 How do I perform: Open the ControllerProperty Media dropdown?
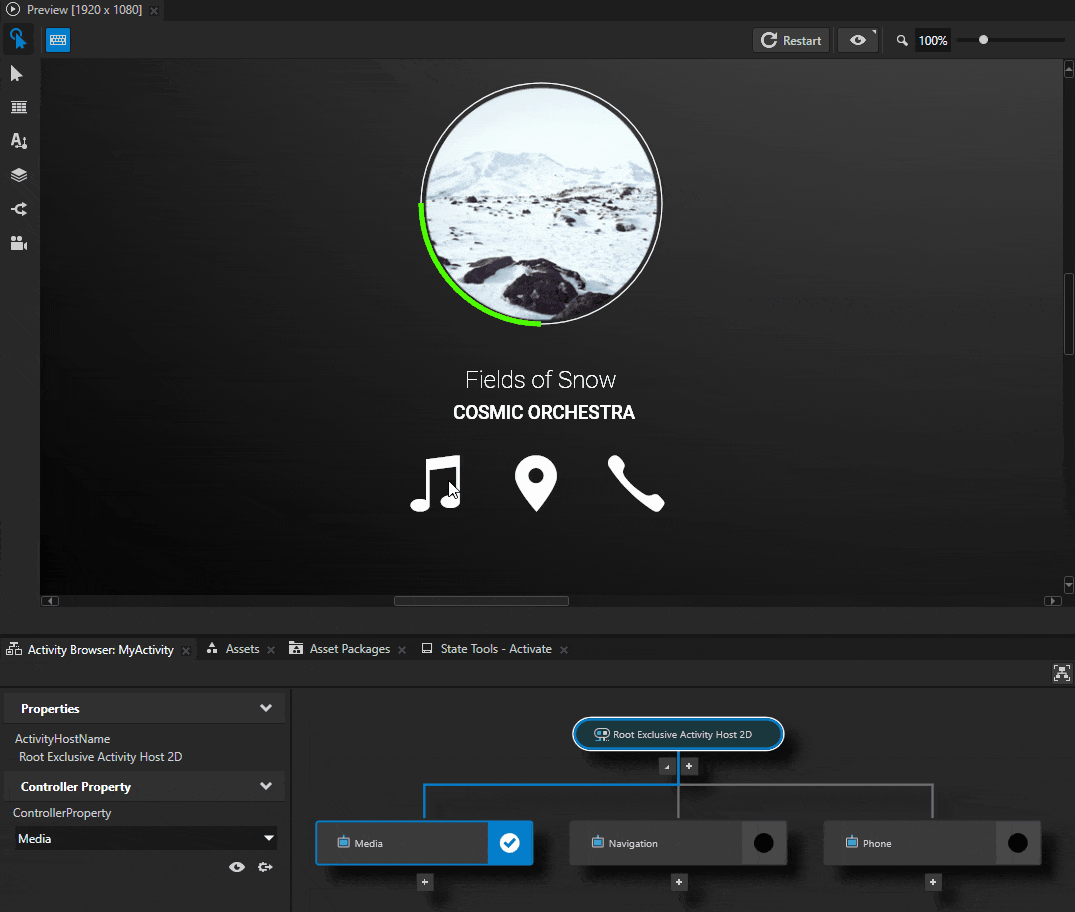pos(146,838)
